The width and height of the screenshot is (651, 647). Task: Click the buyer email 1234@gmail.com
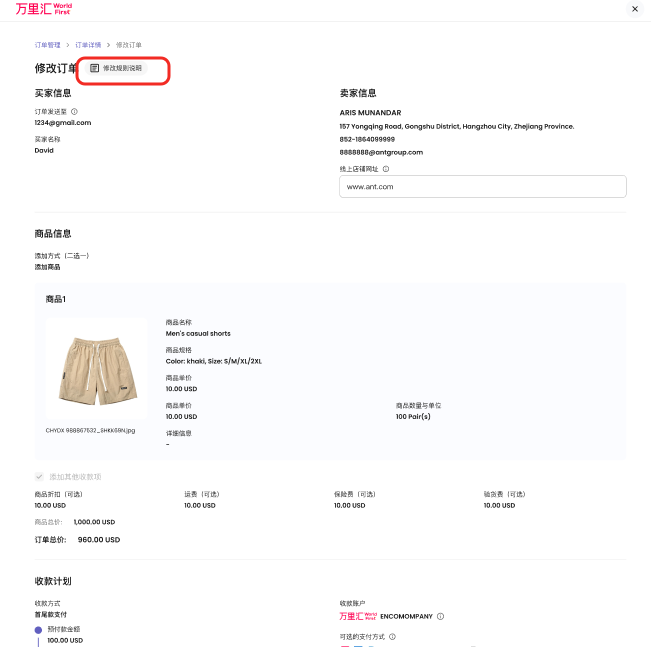(62, 123)
